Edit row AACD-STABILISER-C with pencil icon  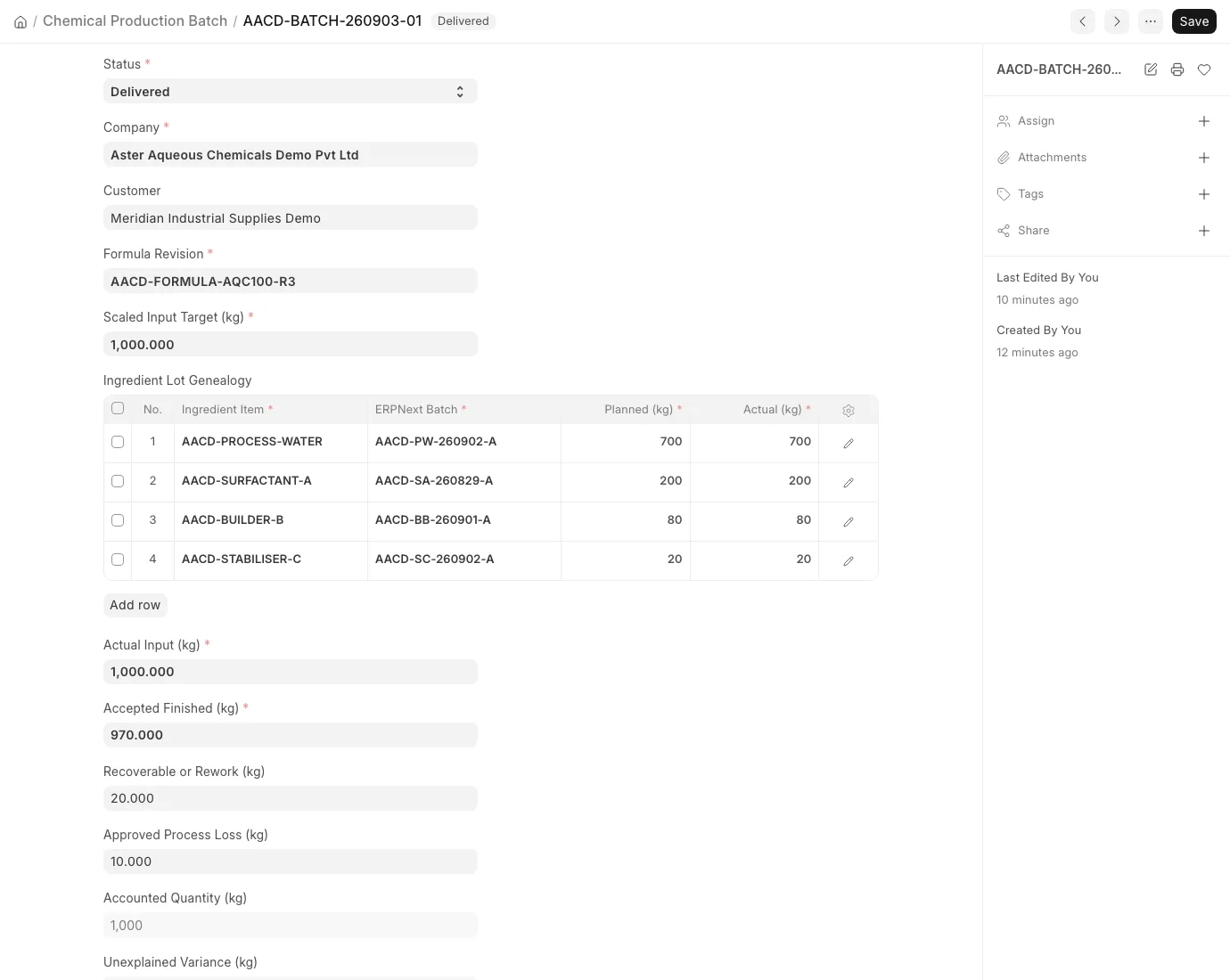click(x=849, y=560)
